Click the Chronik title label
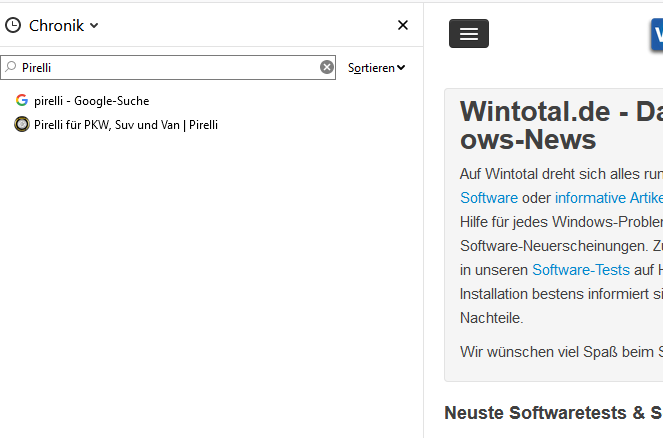 pyautogui.click(x=57, y=26)
